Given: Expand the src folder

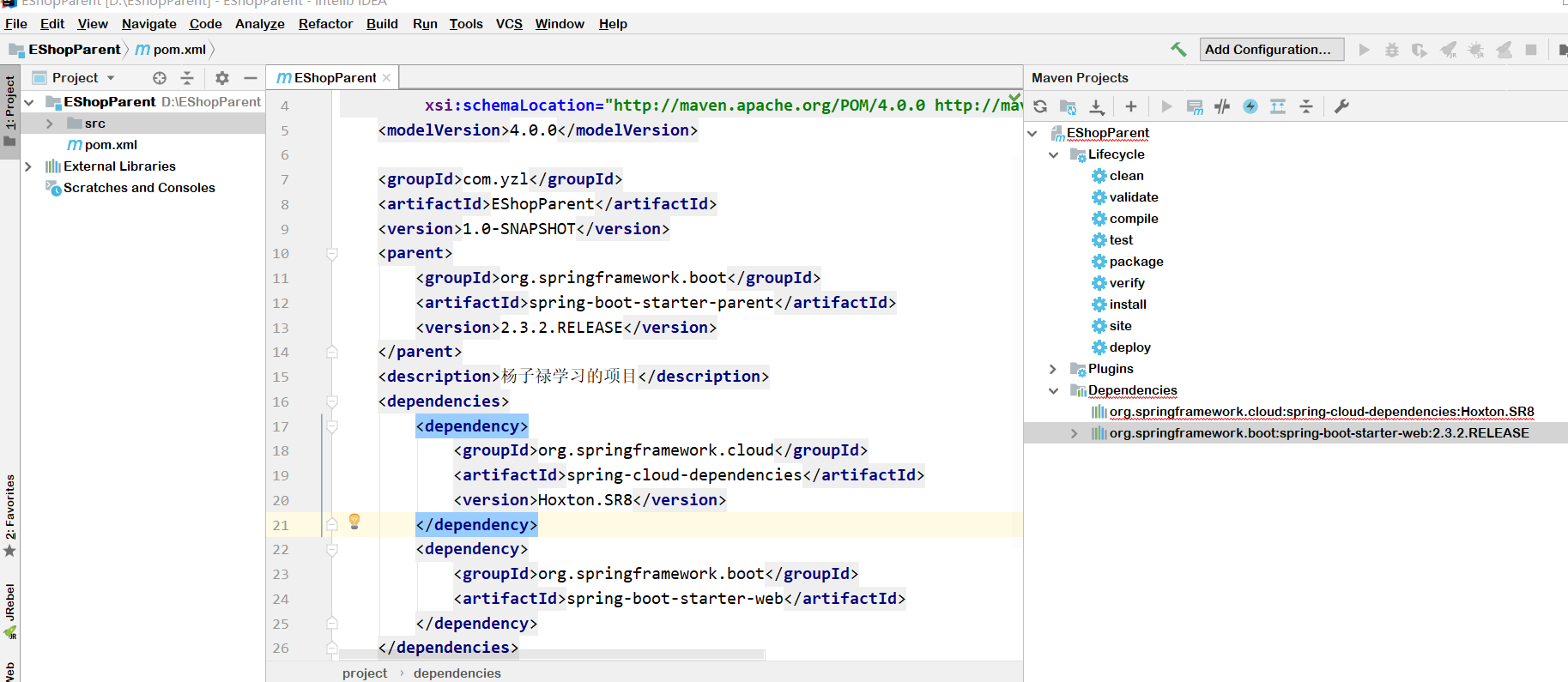Looking at the screenshot, I should [50, 124].
